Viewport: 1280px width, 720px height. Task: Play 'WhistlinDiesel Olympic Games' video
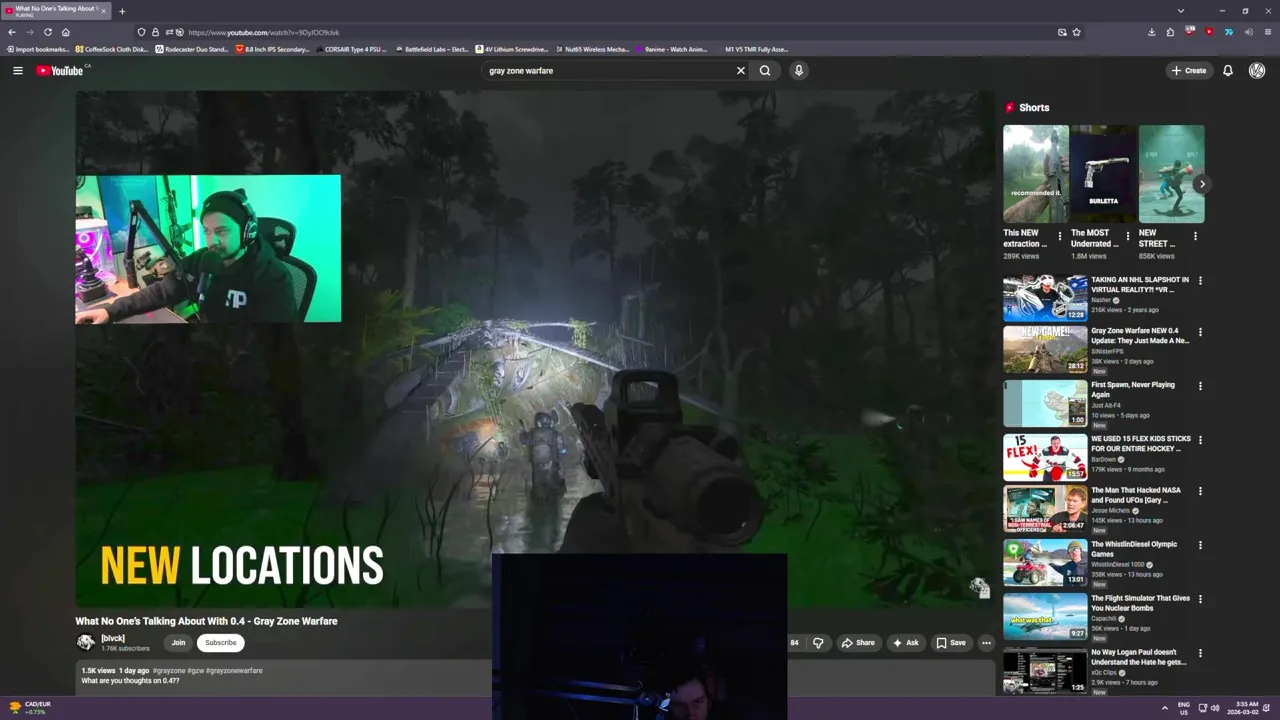point(1045,563)
